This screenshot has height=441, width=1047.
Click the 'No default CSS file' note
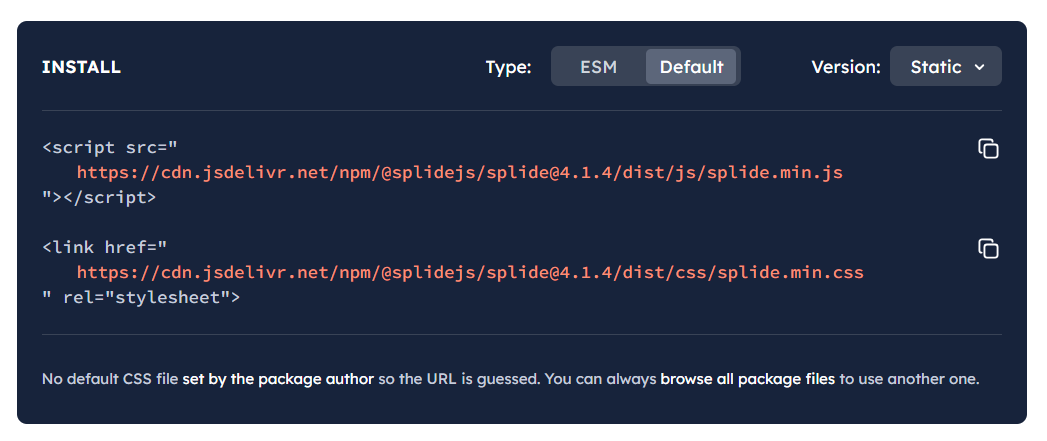(110, 380)
